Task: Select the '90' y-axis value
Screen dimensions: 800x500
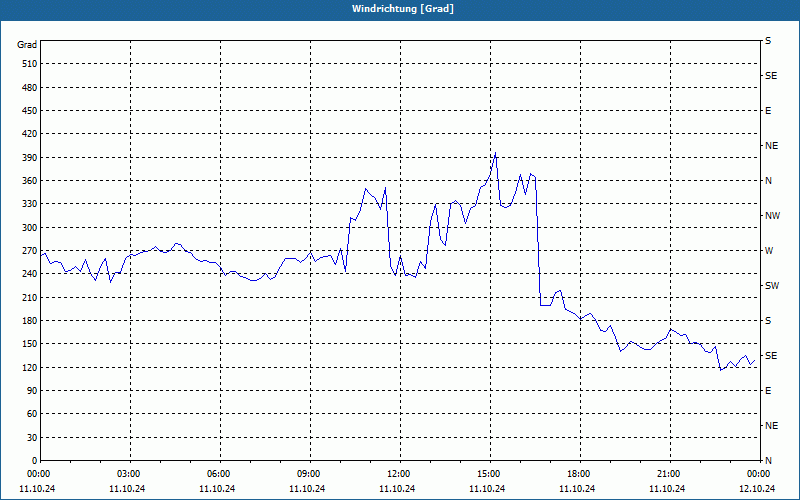Action: tap(32, 390)
